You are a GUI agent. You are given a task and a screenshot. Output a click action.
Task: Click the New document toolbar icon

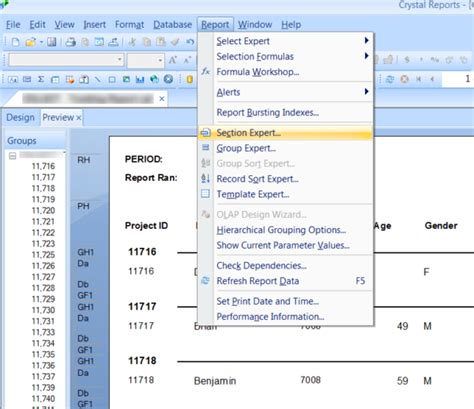point(15,42)
